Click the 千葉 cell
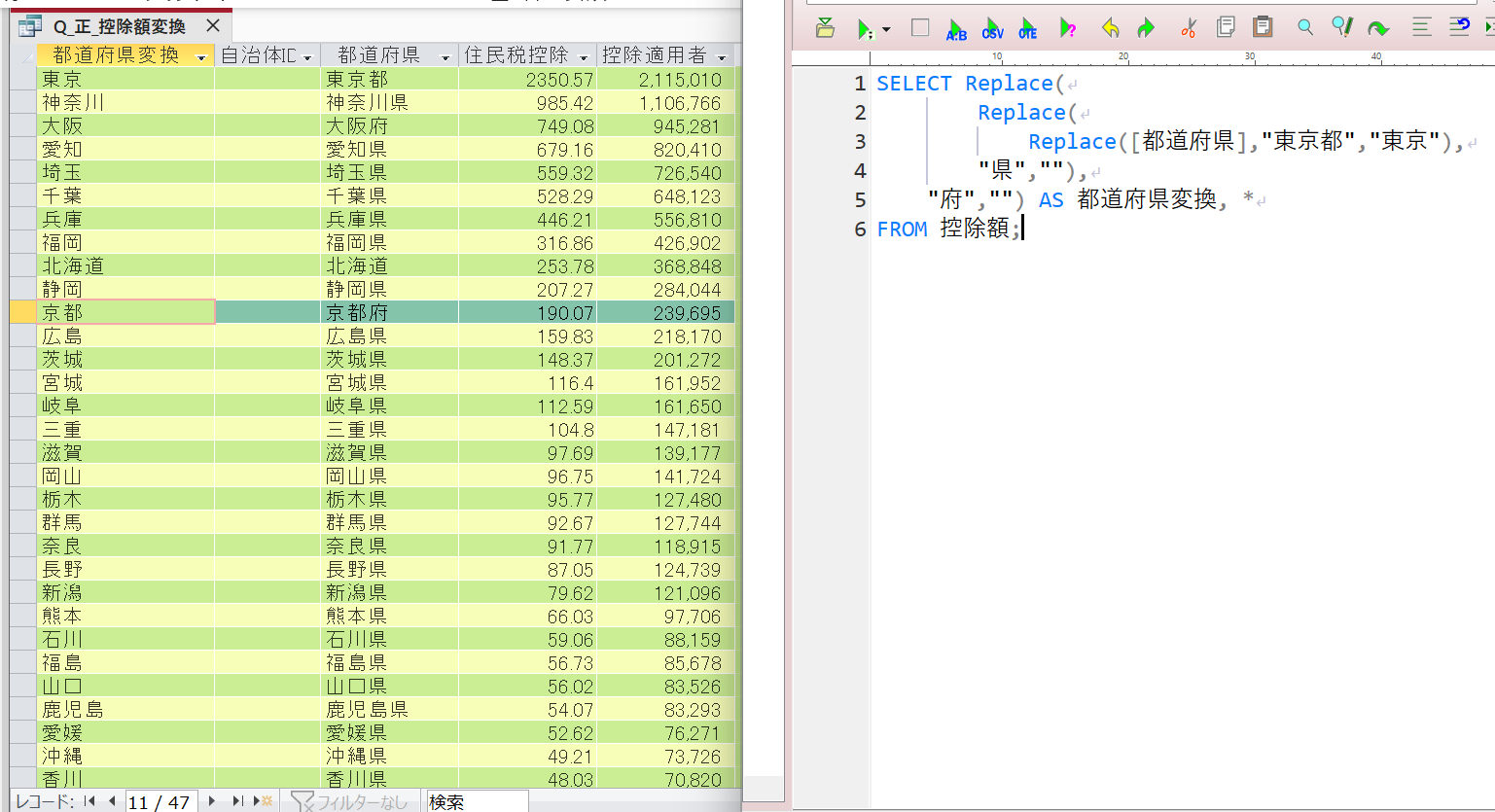The width and height of the screenshot is (1495, 812). [x=125, y=195]
